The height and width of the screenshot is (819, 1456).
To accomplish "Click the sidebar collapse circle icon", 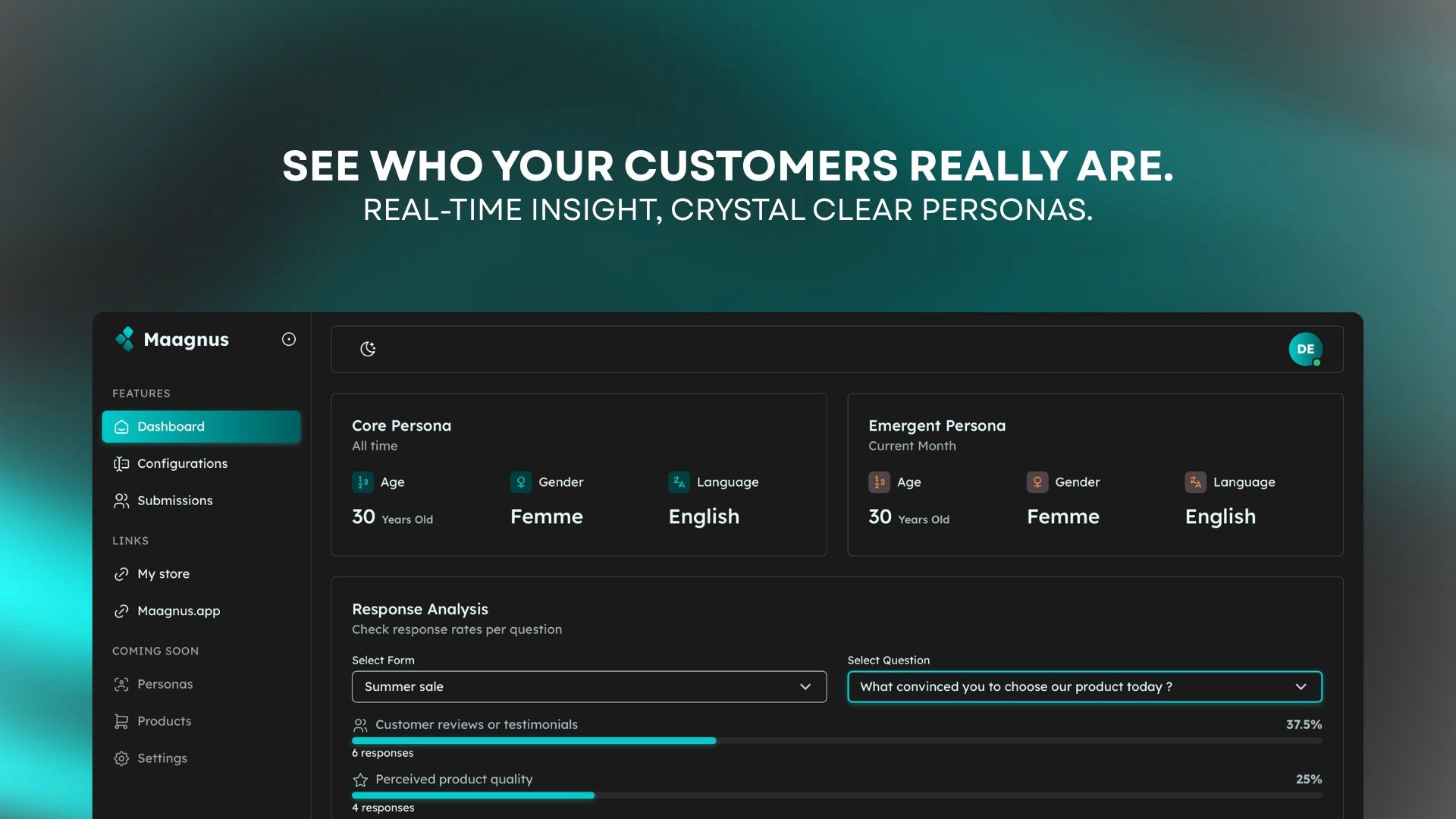I will 289,339.
